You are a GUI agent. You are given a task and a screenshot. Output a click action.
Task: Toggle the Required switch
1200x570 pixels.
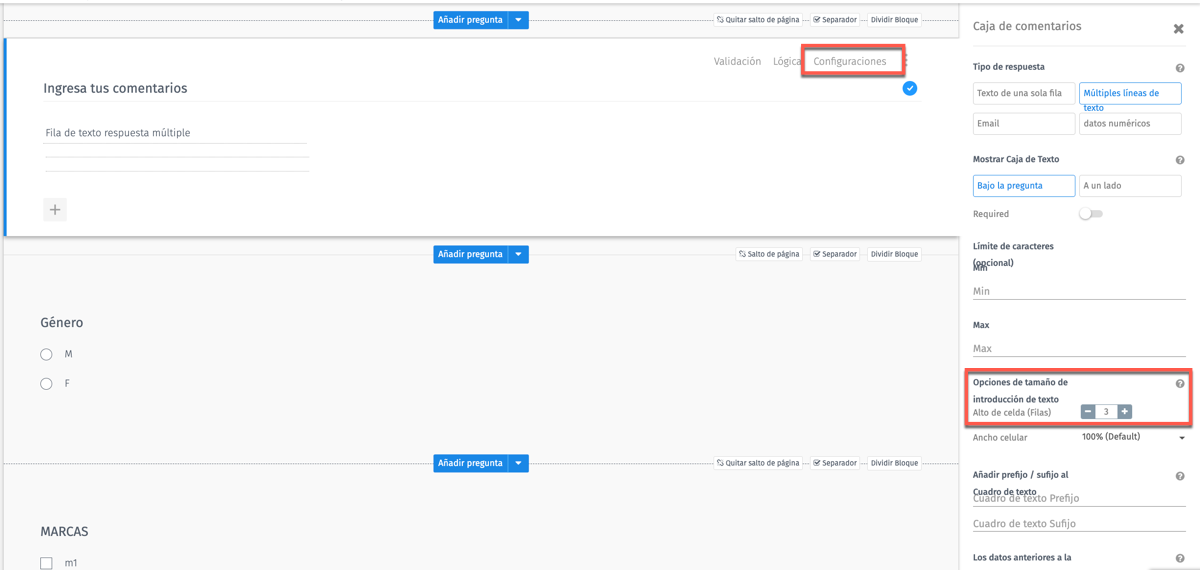point(1090,214)
